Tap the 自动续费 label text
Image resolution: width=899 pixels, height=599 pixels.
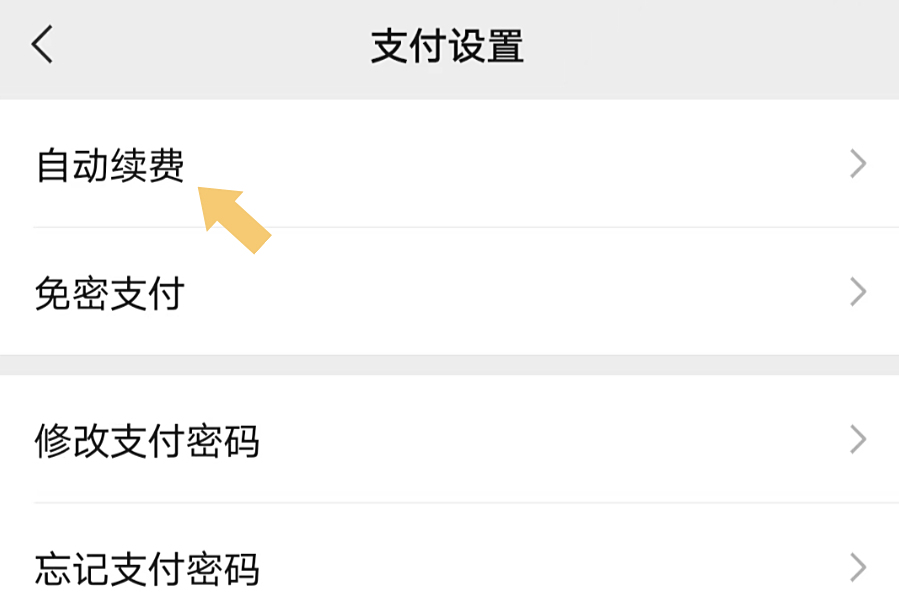click(110, 165)
